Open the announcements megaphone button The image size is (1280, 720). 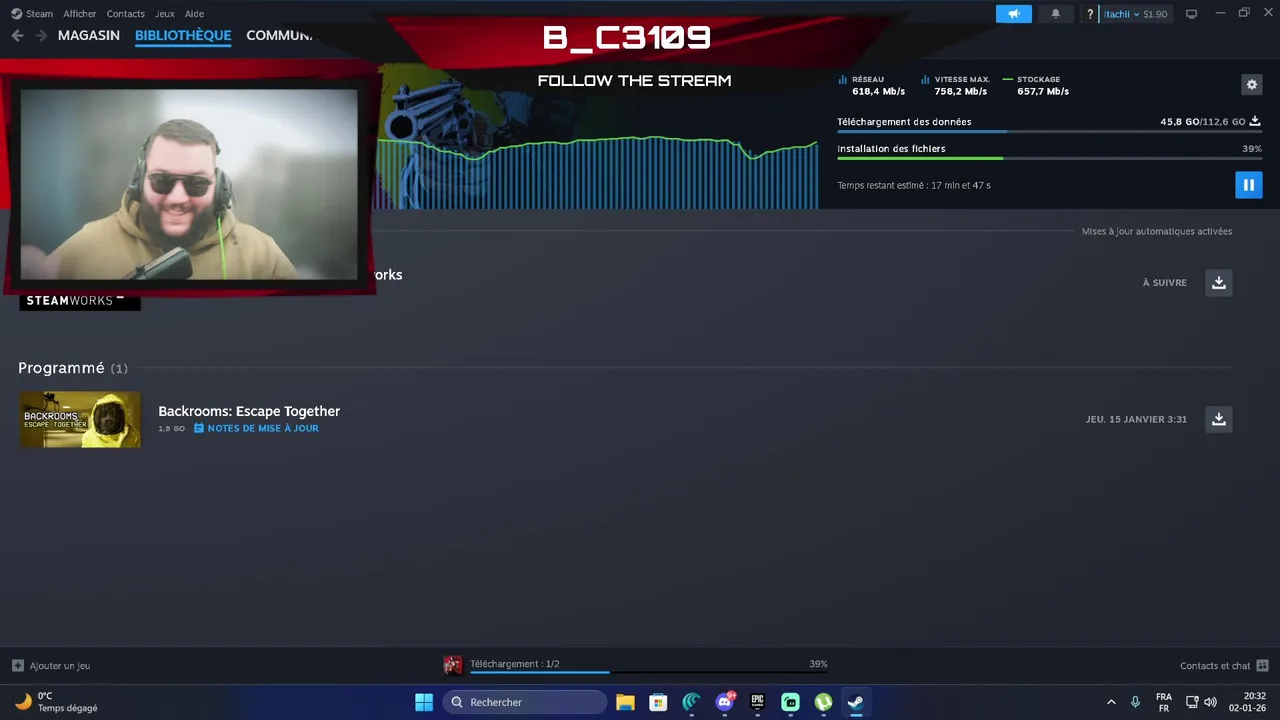coord(1013,14)
